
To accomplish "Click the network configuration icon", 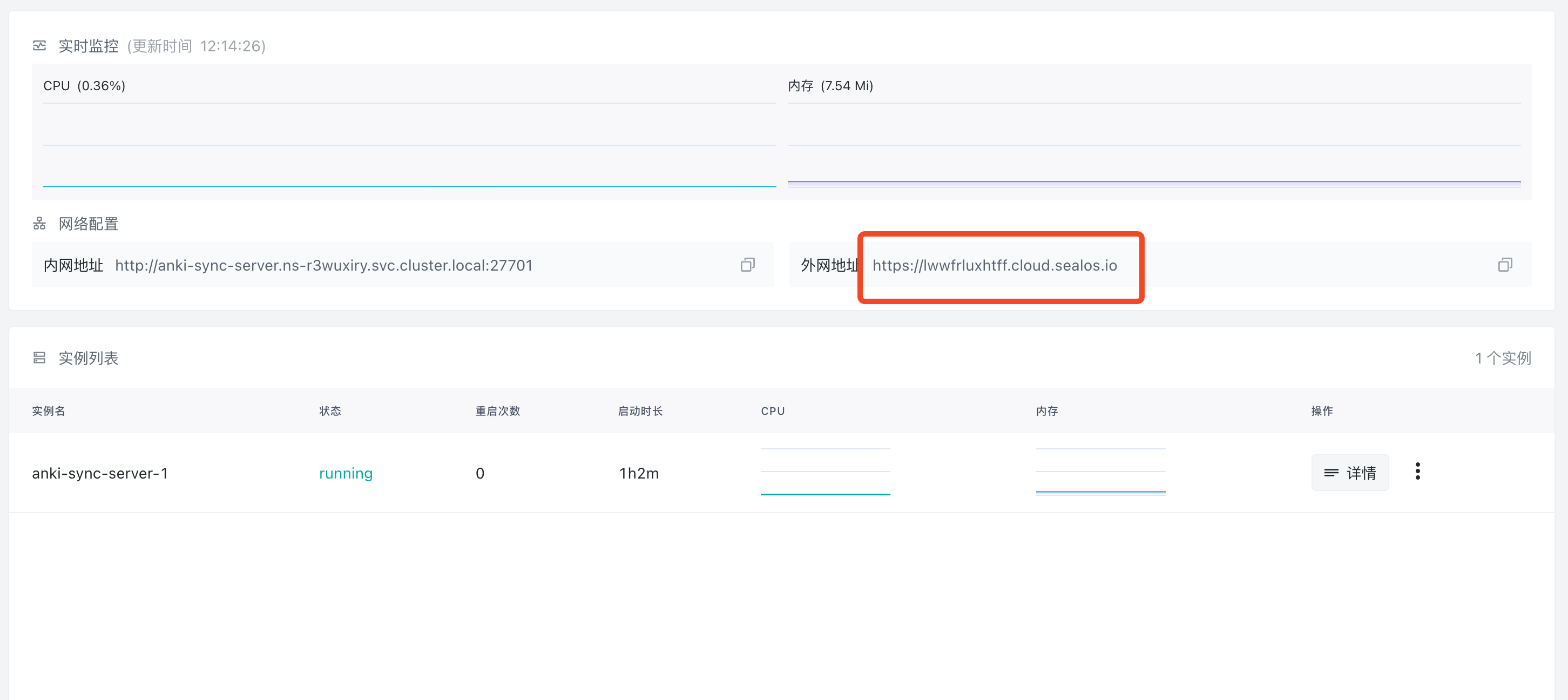I will (39, 224).
